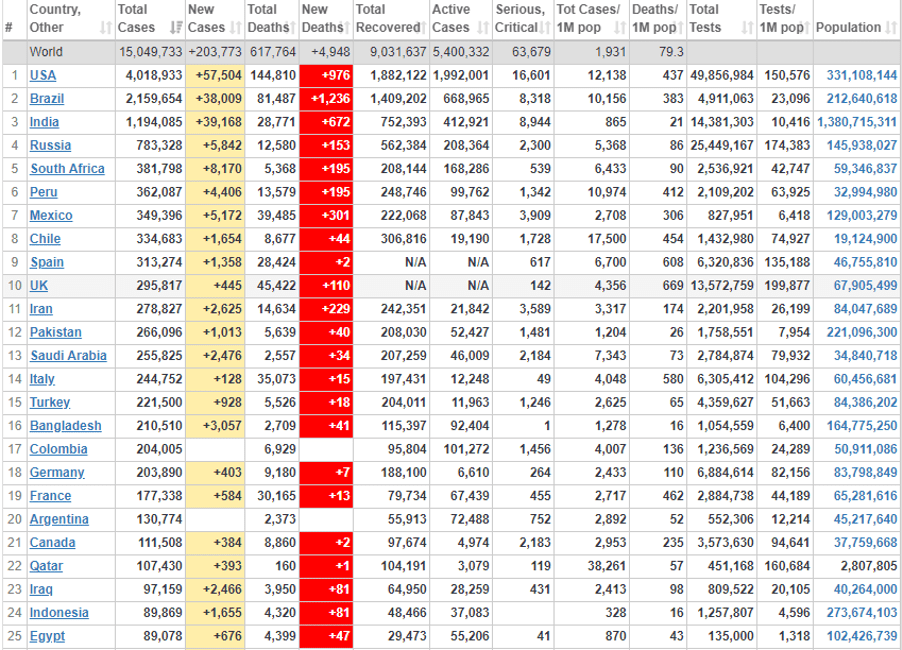Sort by Deaths/1M pop arrow icon
902x650 pixels.
pos(679,28)
